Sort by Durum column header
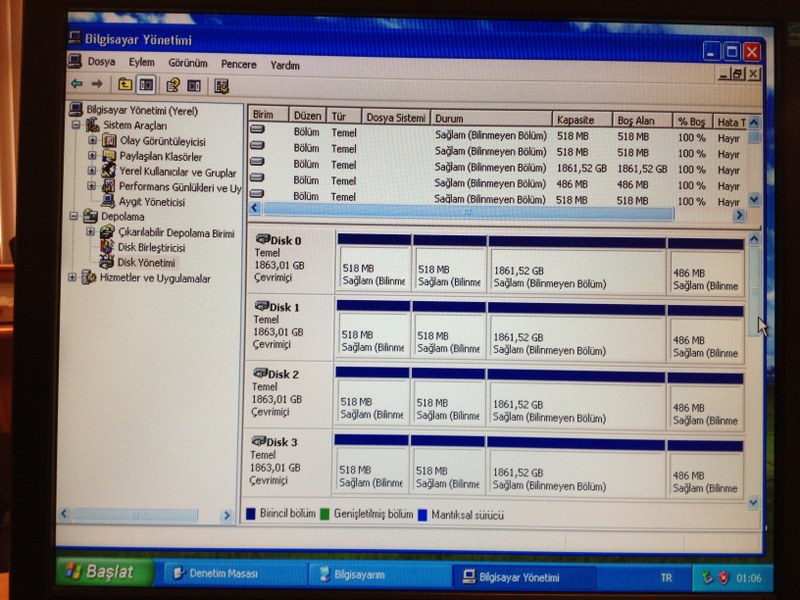 tap(491, 118)
